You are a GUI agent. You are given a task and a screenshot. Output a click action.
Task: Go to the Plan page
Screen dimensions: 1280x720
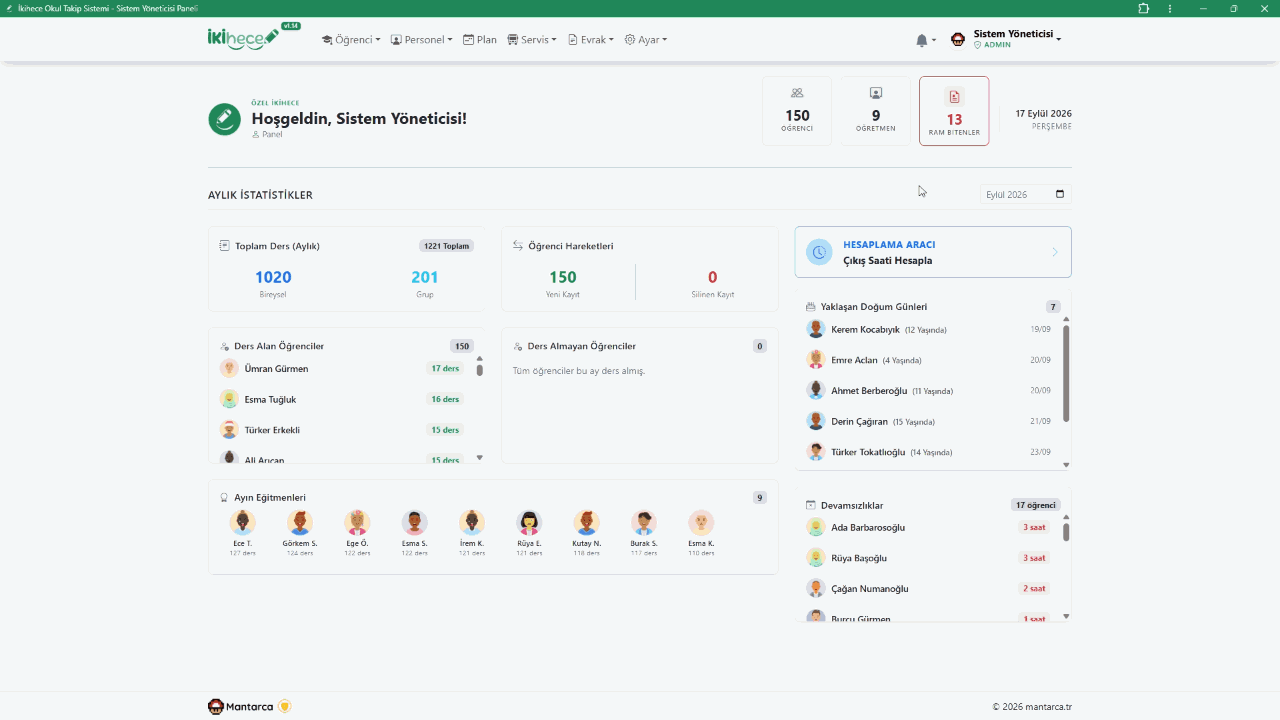[480, 40]
